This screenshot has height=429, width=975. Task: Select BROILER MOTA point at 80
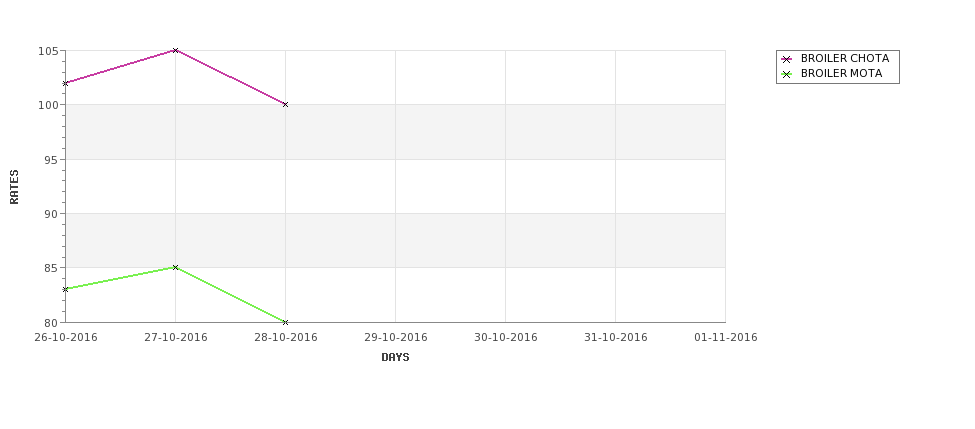(x=285, y=322)
